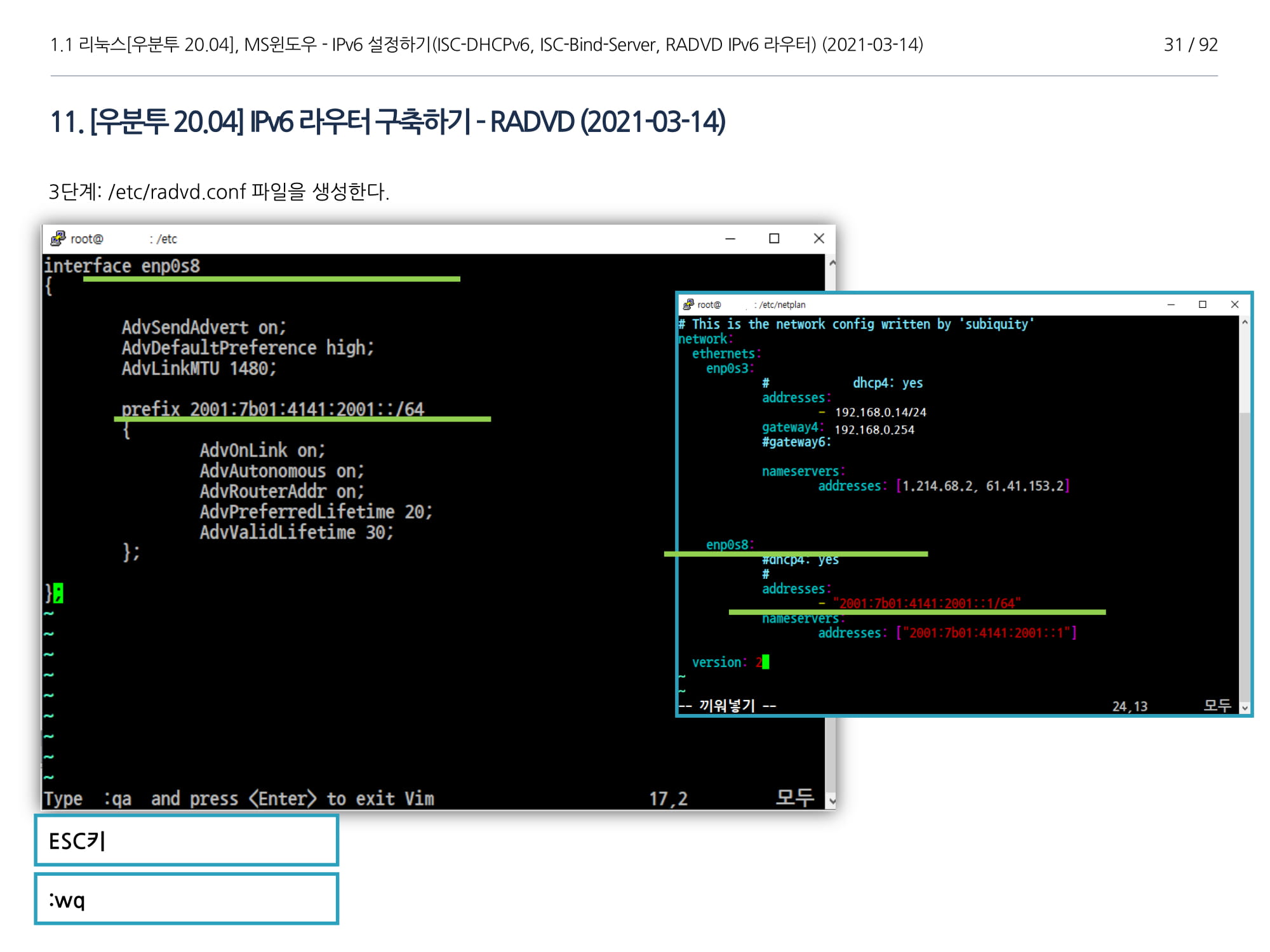Click the green cursor after closing brace
Image resolution: width=1270 pixels, height=952 pixels.
coord(58,593)
